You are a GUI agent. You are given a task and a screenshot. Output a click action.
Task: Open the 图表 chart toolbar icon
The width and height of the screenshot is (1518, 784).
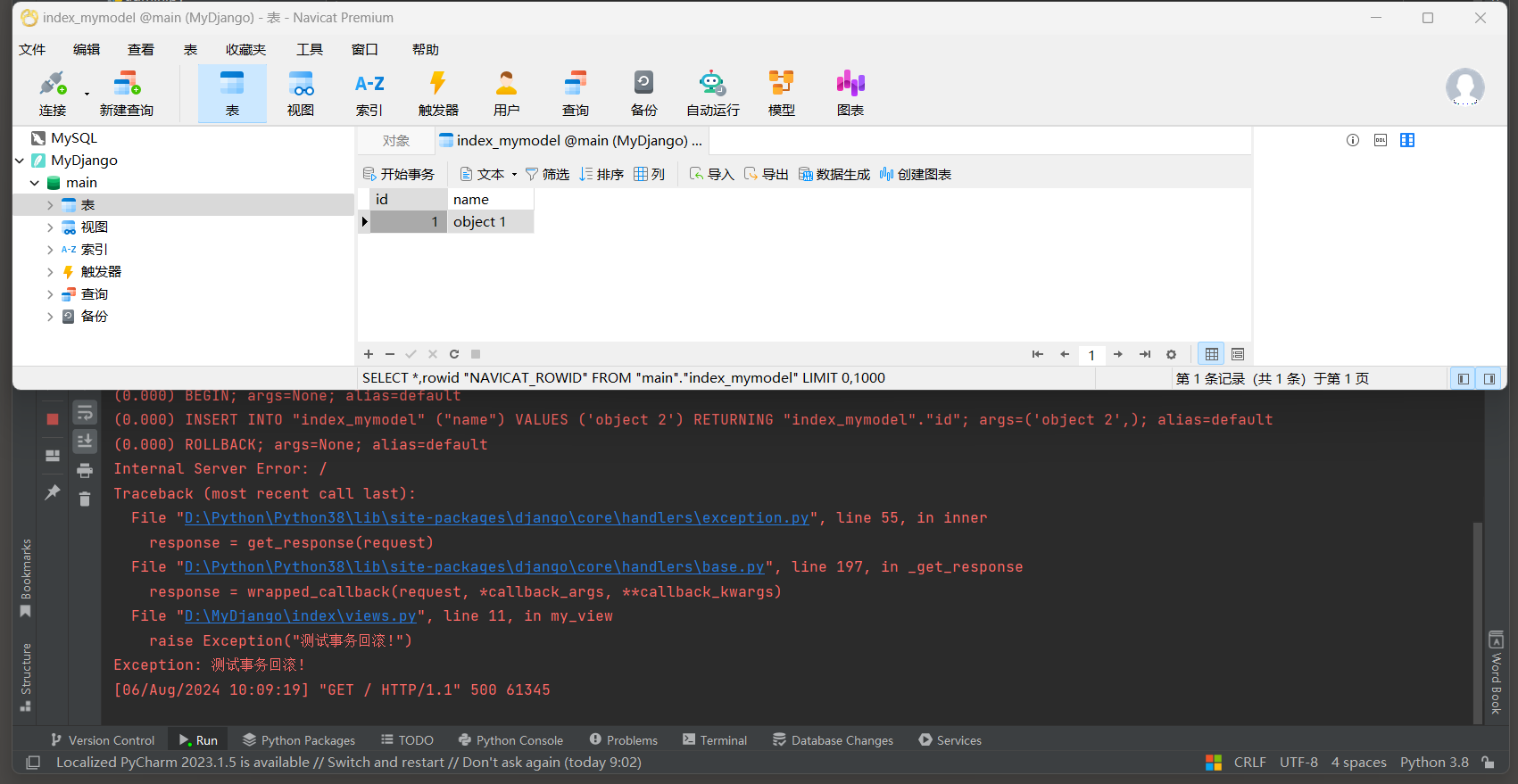[850, 94]
